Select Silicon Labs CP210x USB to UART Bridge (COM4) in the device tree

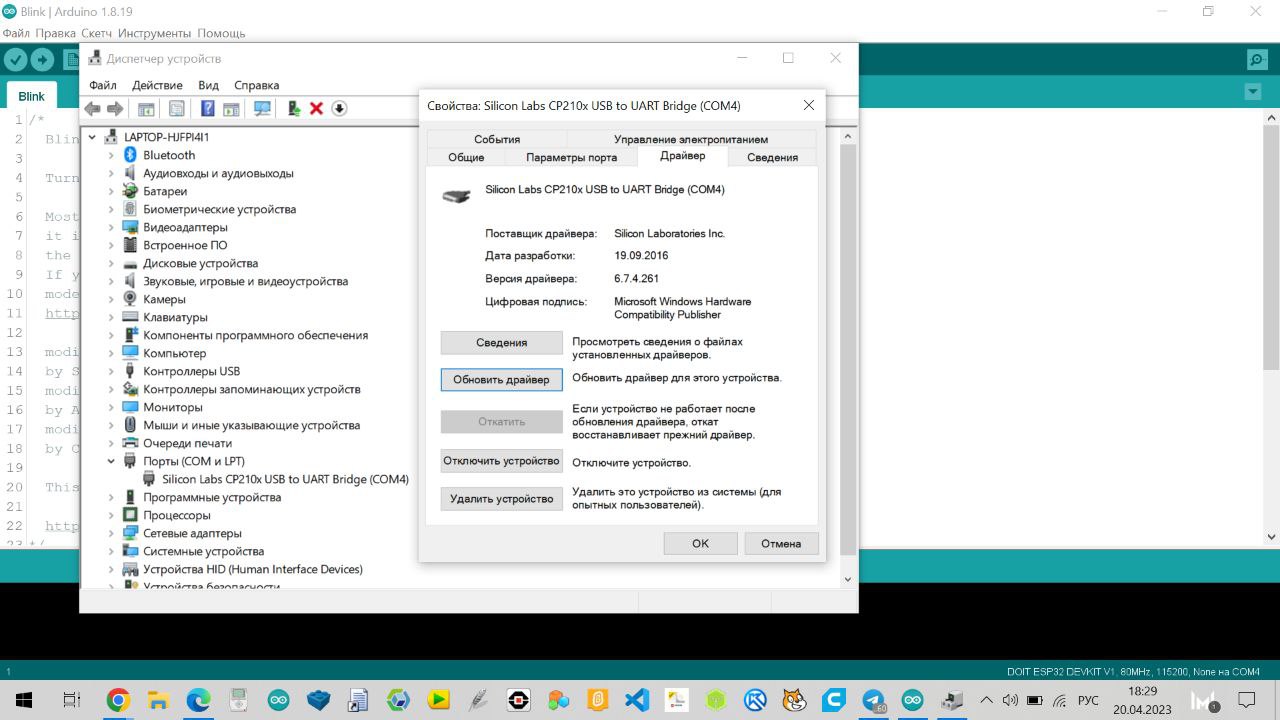coord(285,479)
